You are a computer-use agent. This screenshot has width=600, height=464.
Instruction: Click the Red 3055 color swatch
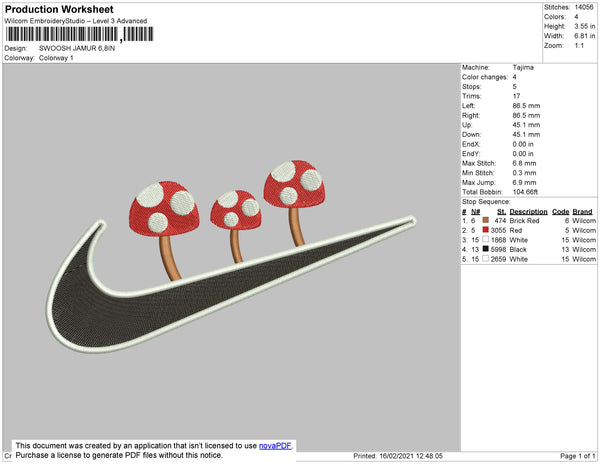click(x=486, y=230)
